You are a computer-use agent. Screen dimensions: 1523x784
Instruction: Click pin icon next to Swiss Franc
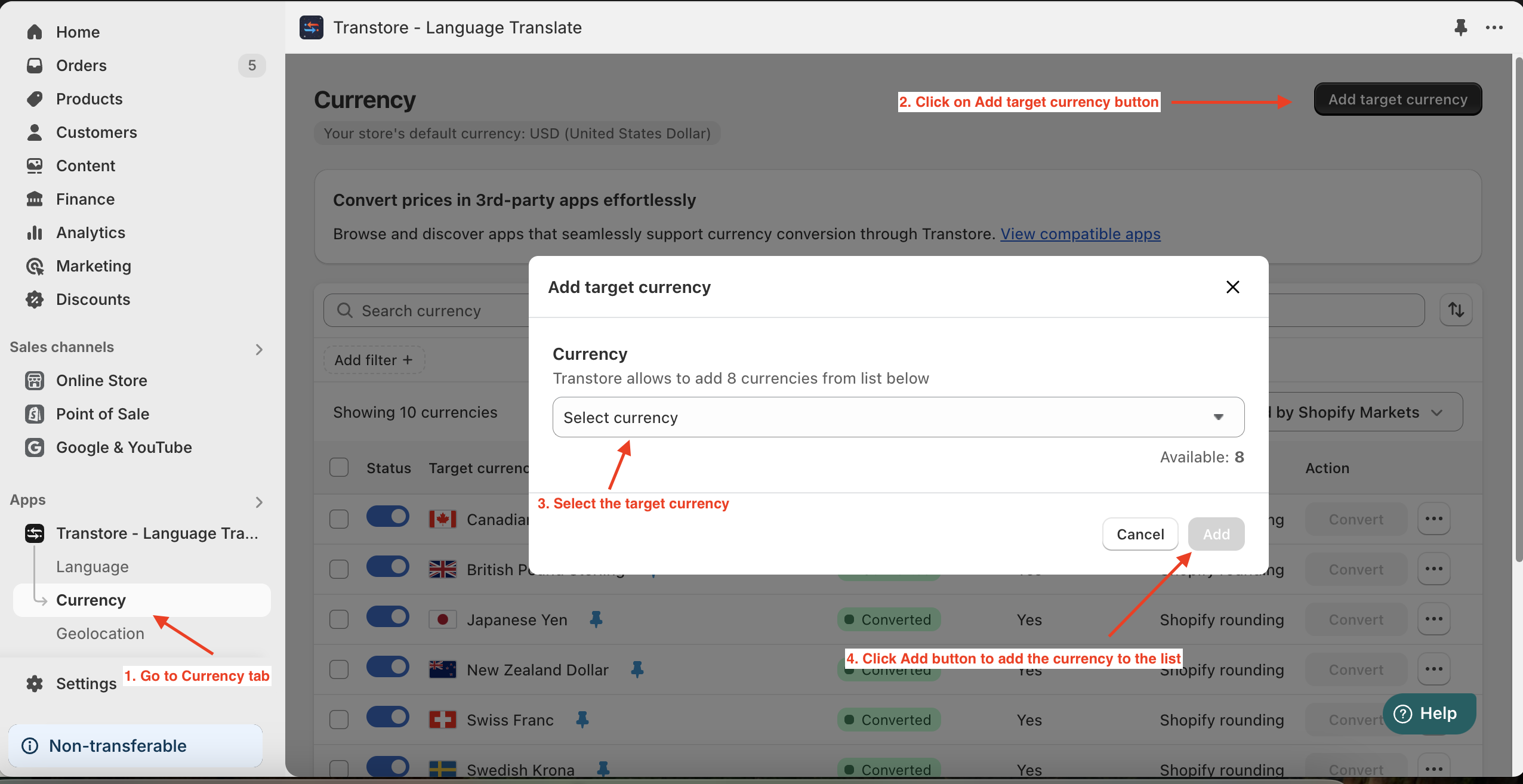tap(582, 720)
